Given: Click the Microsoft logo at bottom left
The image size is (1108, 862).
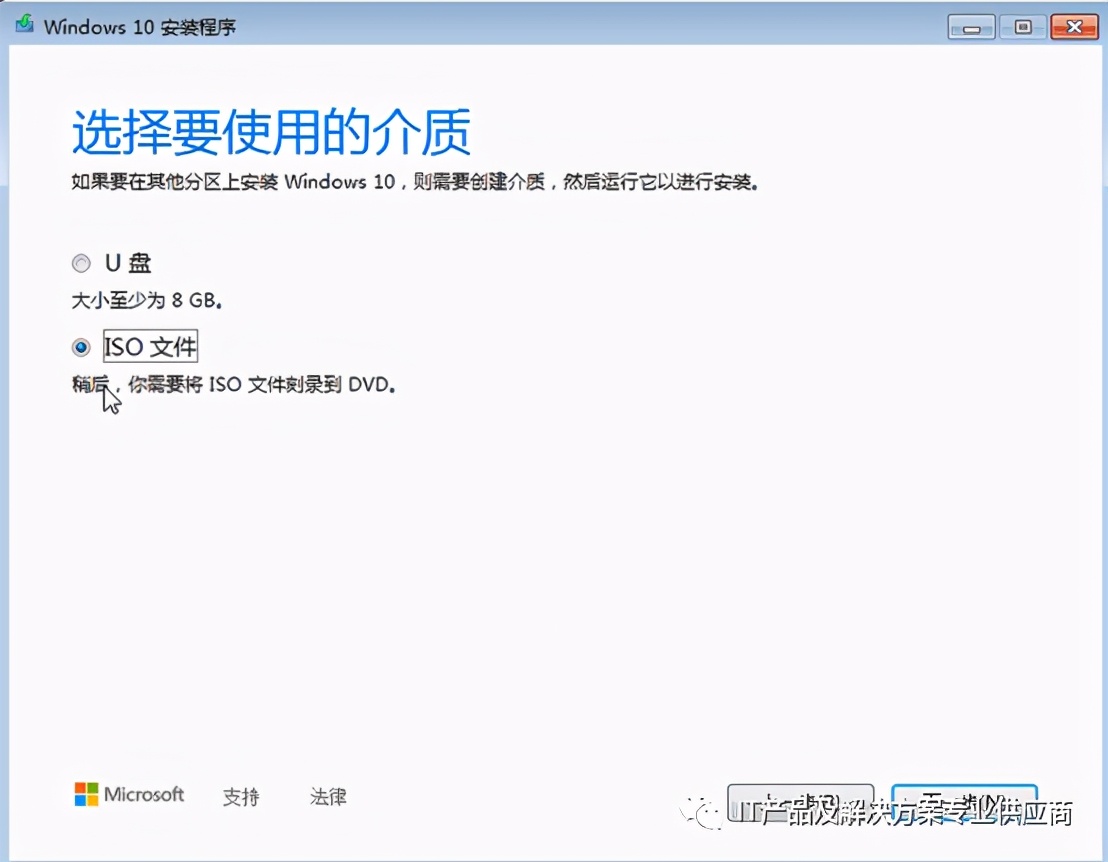Looking at the screenshot, I should [128, 796].
